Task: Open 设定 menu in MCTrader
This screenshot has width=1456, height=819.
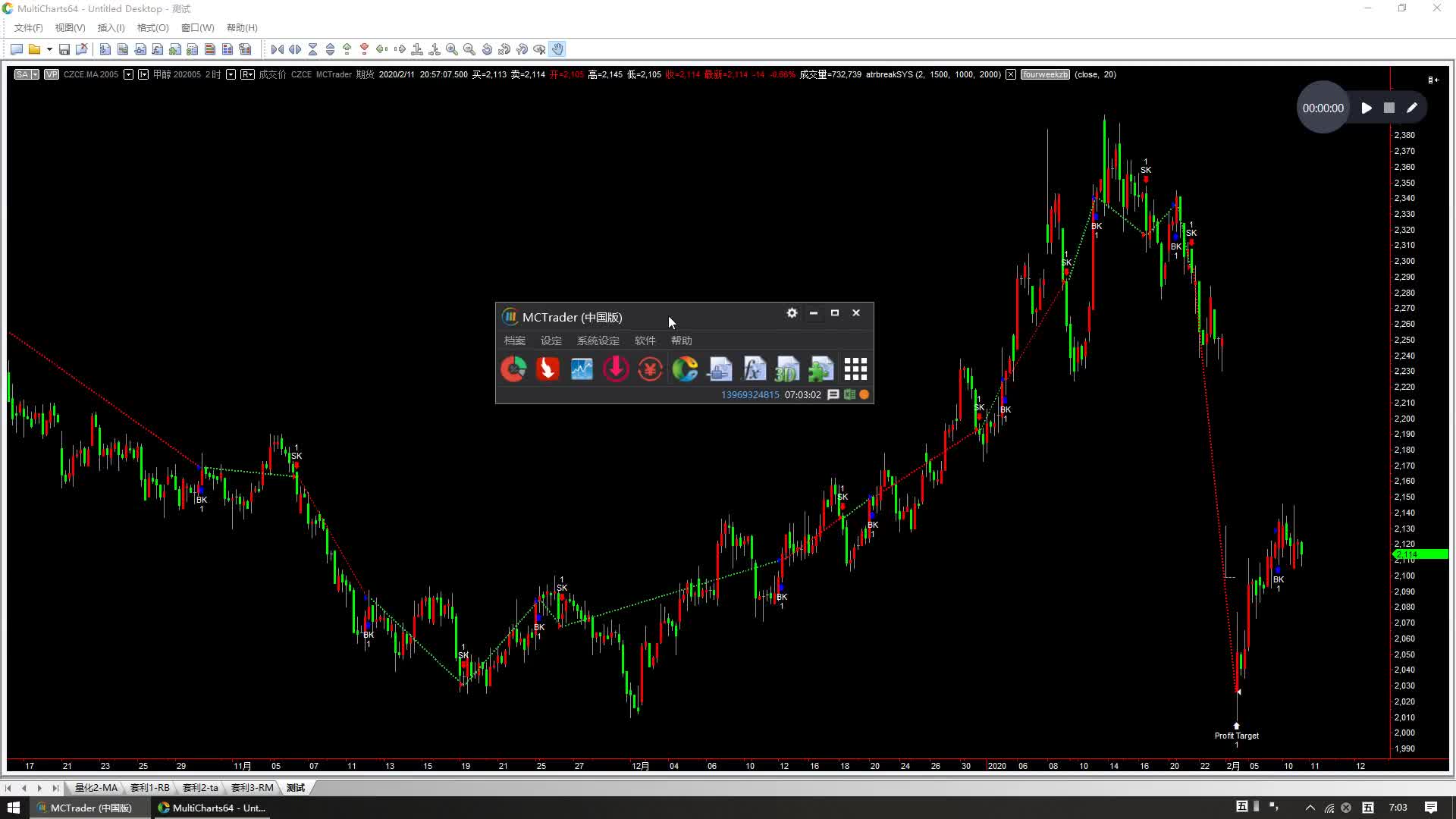Action: tap(551, 340)
